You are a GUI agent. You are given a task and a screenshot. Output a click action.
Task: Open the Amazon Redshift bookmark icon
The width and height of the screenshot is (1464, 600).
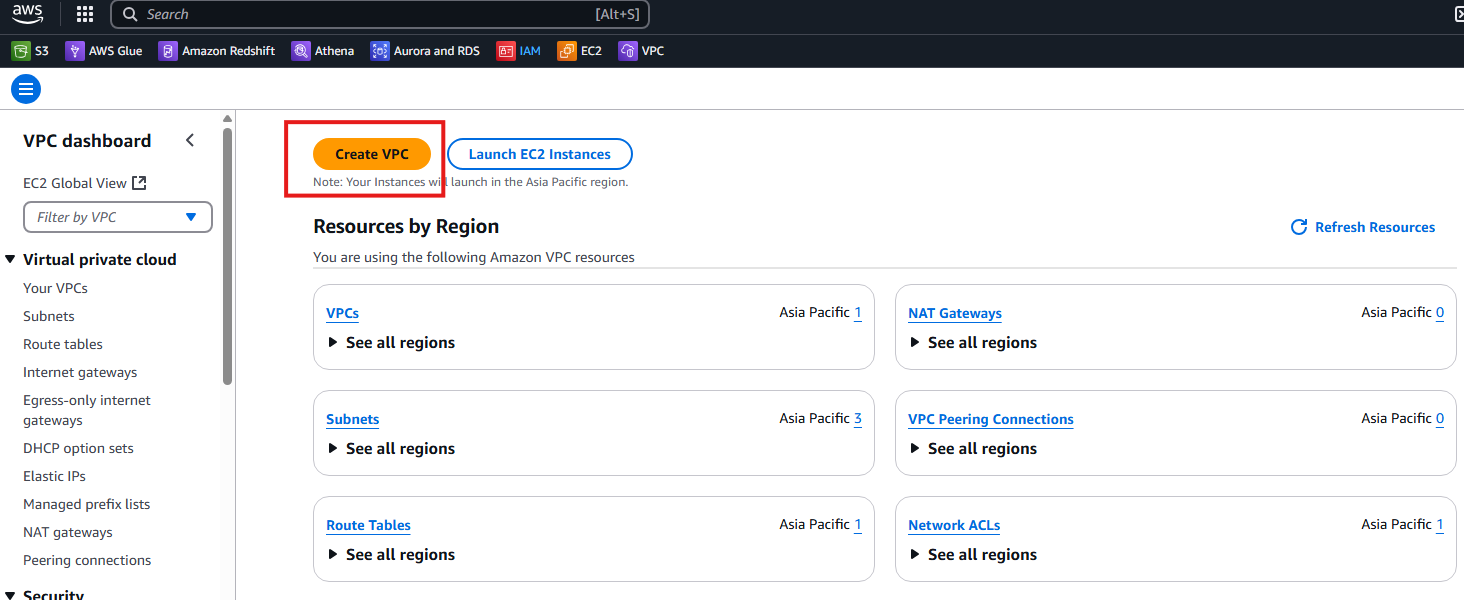(168, 50)
